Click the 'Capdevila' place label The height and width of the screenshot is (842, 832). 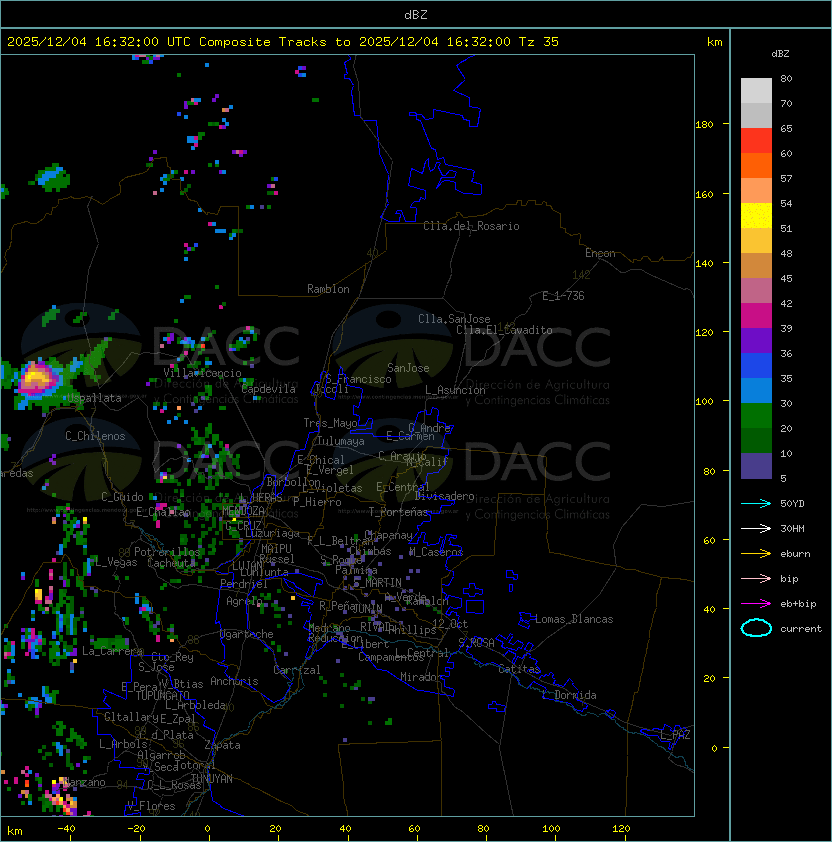tap(269, 389)
